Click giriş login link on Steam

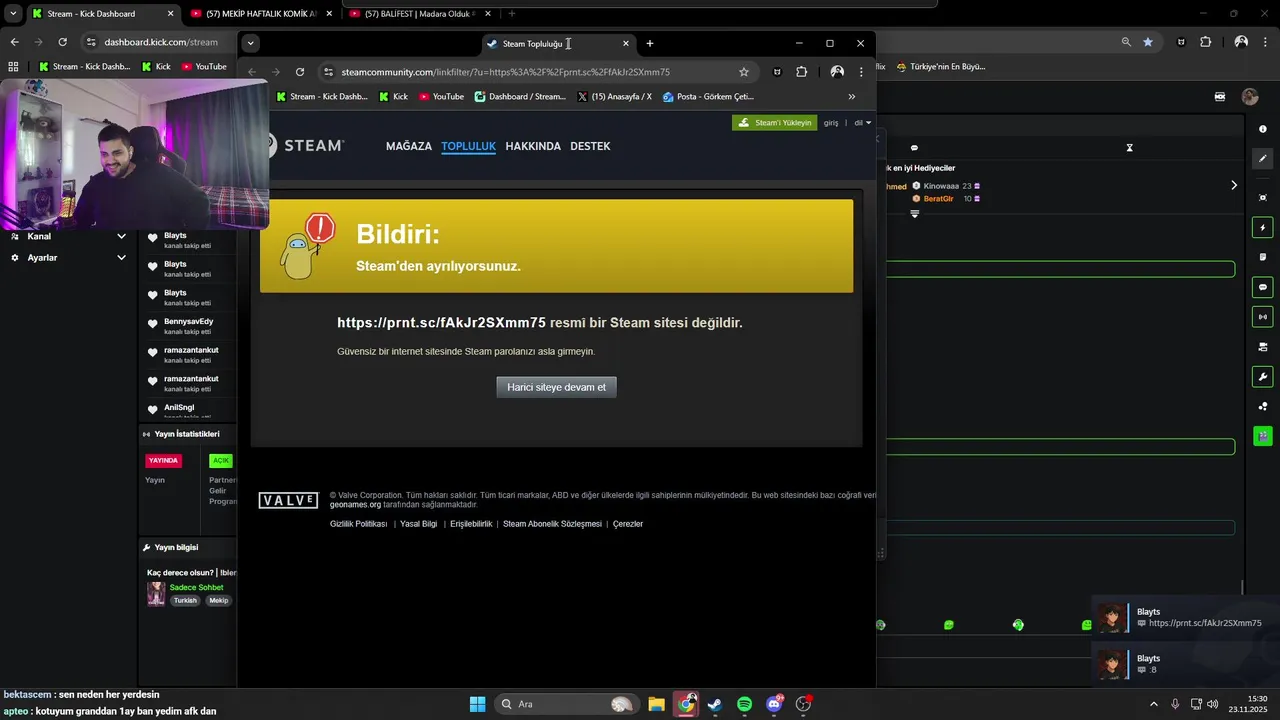(x=831, y=123)
